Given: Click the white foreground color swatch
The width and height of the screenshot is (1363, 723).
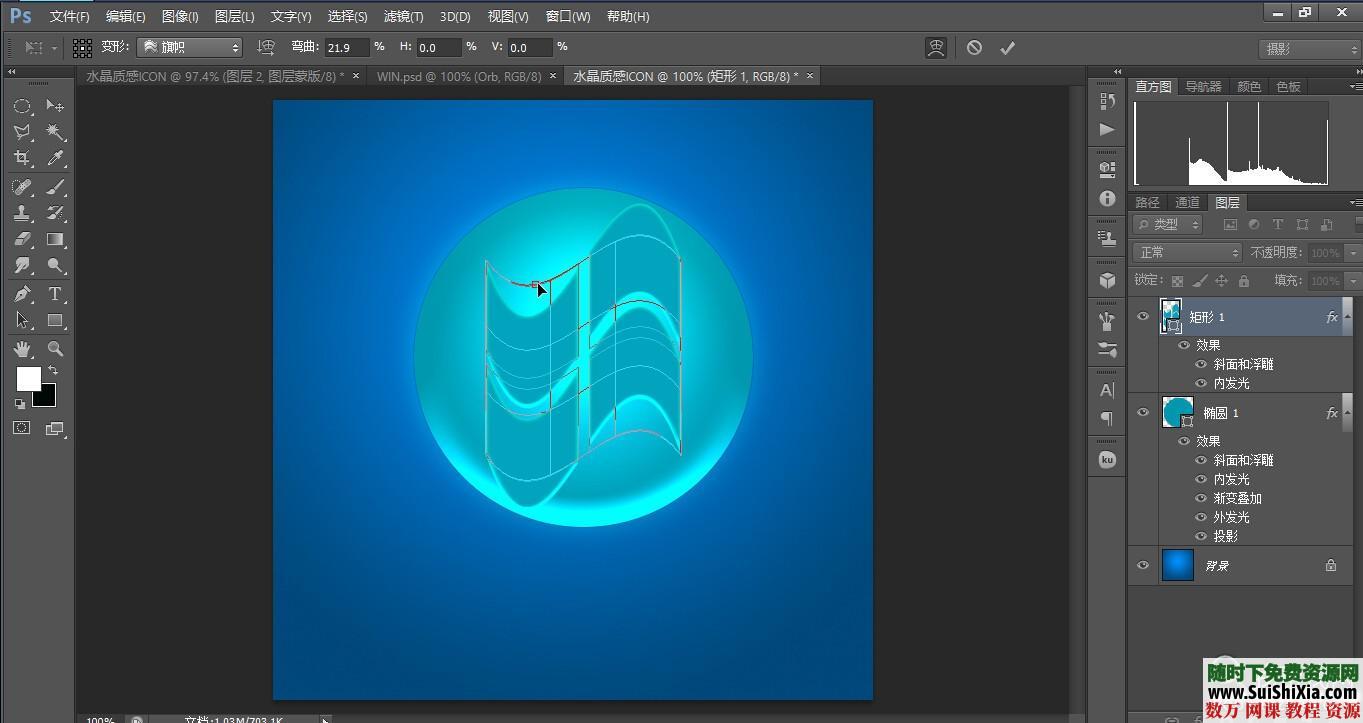Looking at the screenshot, I should (28, 379).
